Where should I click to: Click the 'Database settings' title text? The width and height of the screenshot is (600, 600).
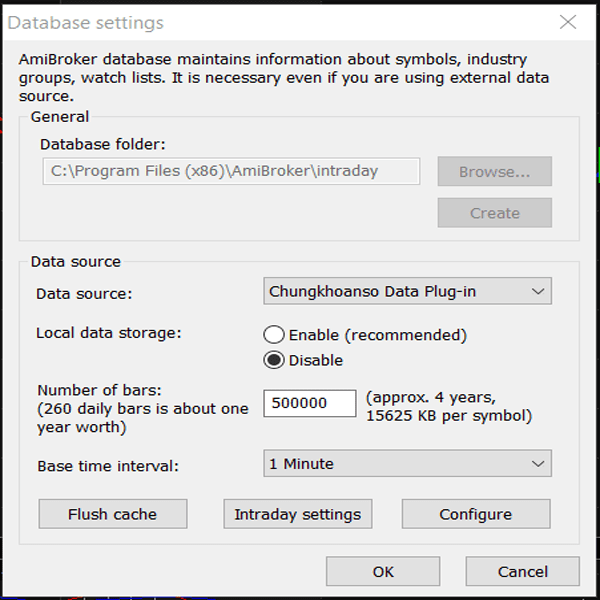tap(86, 23)
